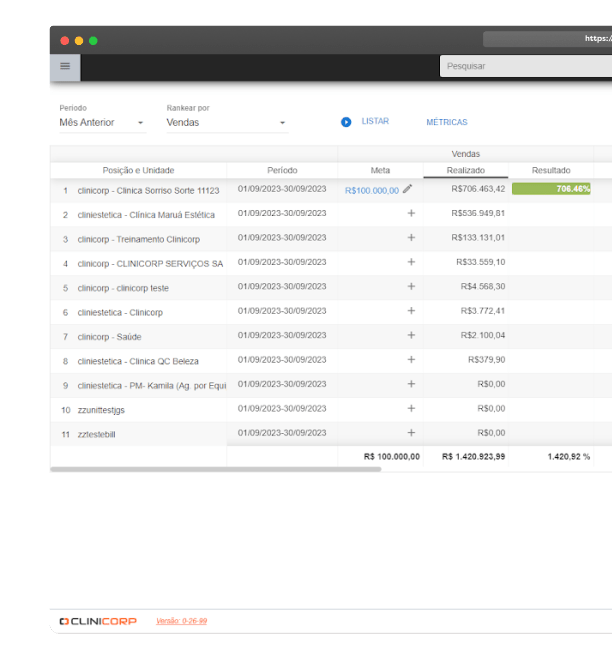Viewport: 612px width, 658px height.
Task: Click realizado value R$133.131,01
Action: (x=478, y=238)
